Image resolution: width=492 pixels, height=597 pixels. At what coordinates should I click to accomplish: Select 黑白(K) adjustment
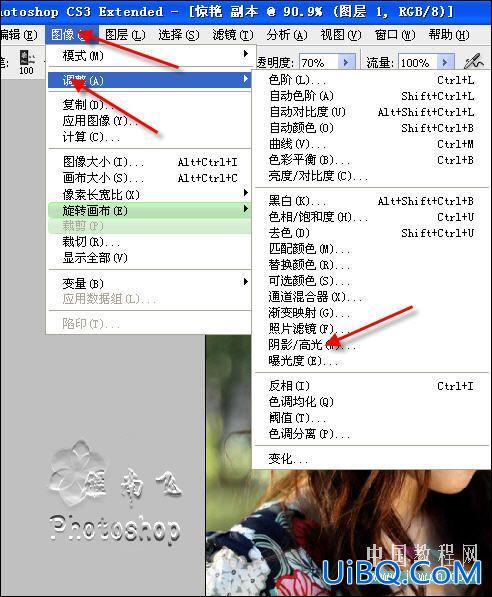pos(372,201)
